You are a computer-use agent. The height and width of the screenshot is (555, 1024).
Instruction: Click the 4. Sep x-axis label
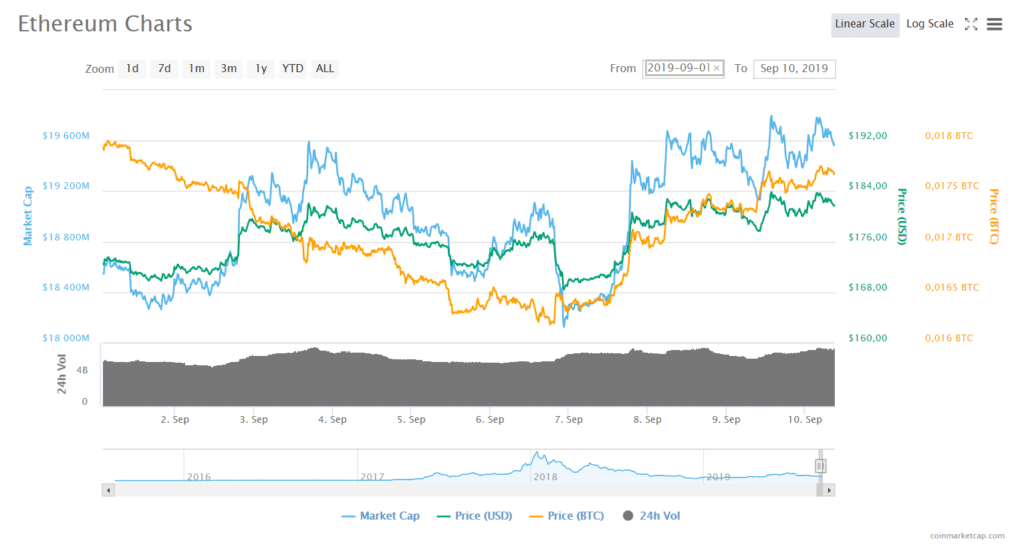point(332,419)
